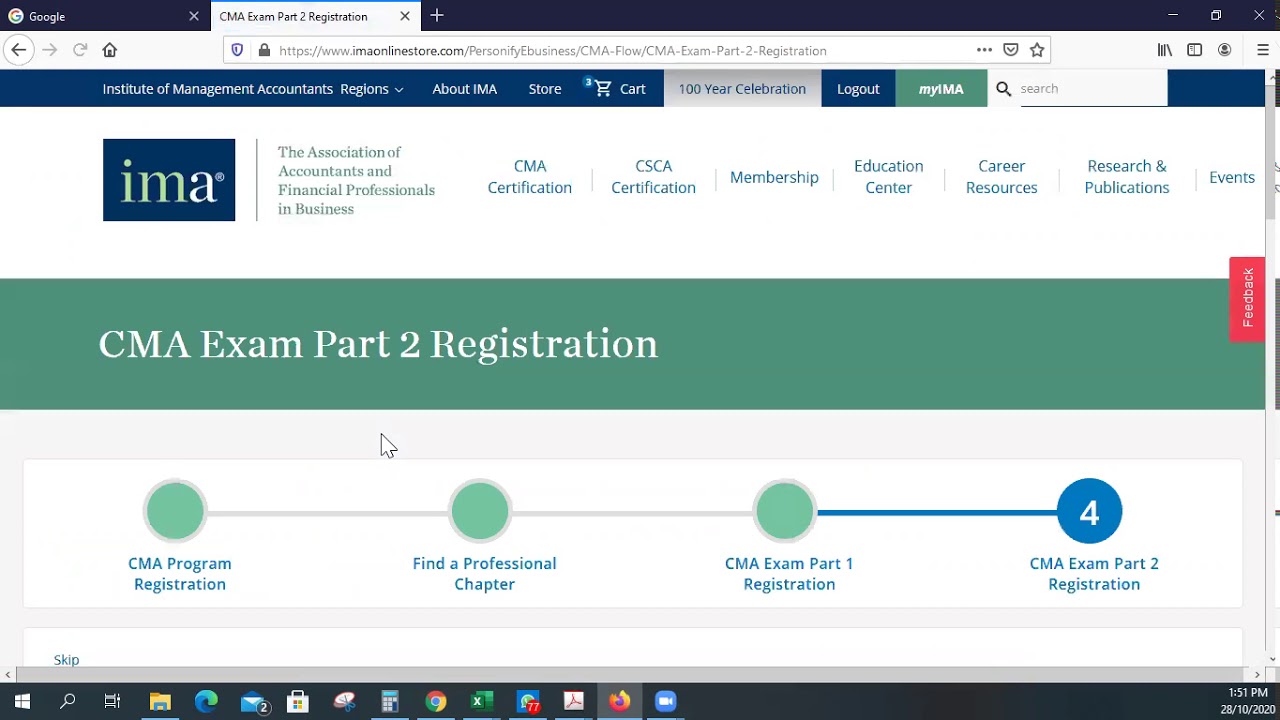
Task: Open Education Center menu
Action: pyautogui.click(x=889, y=177)
